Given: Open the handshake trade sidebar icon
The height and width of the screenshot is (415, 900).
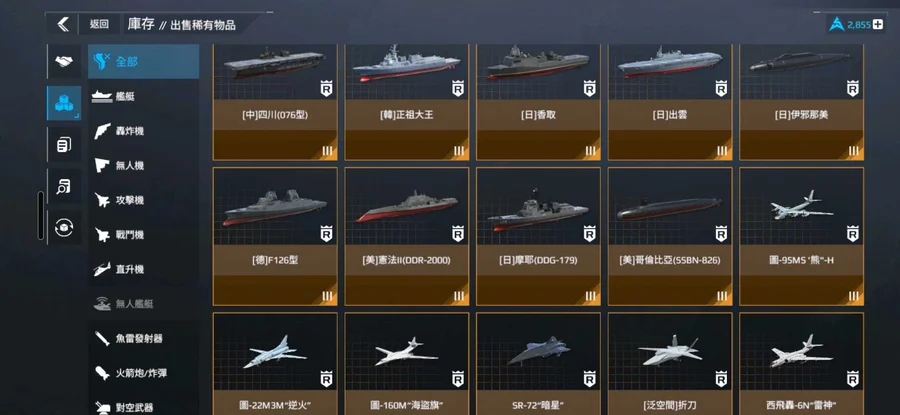Looking at the screenshot, I should (x=64, y=61).
